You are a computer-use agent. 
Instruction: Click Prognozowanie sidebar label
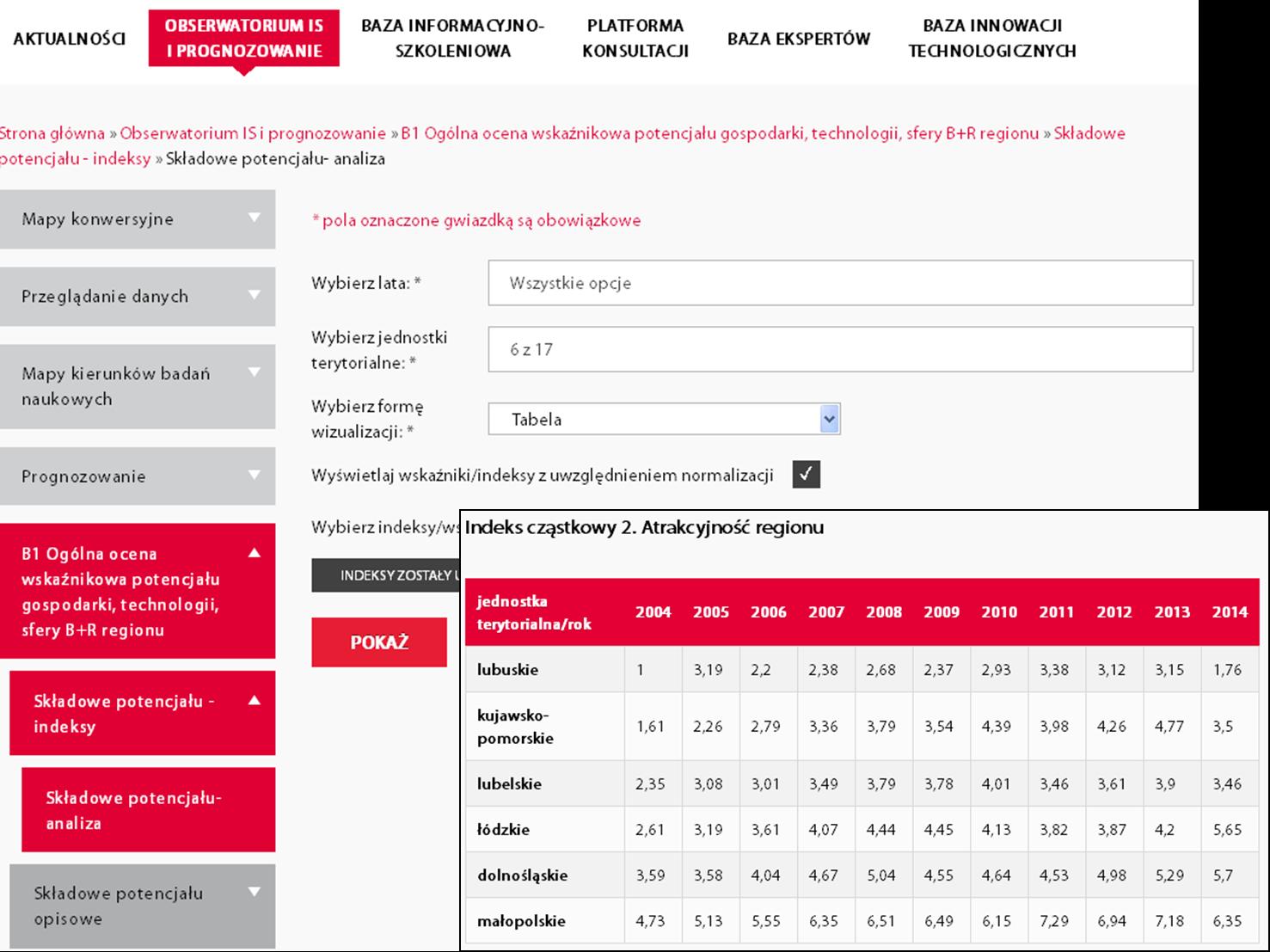tap(83, 476)
